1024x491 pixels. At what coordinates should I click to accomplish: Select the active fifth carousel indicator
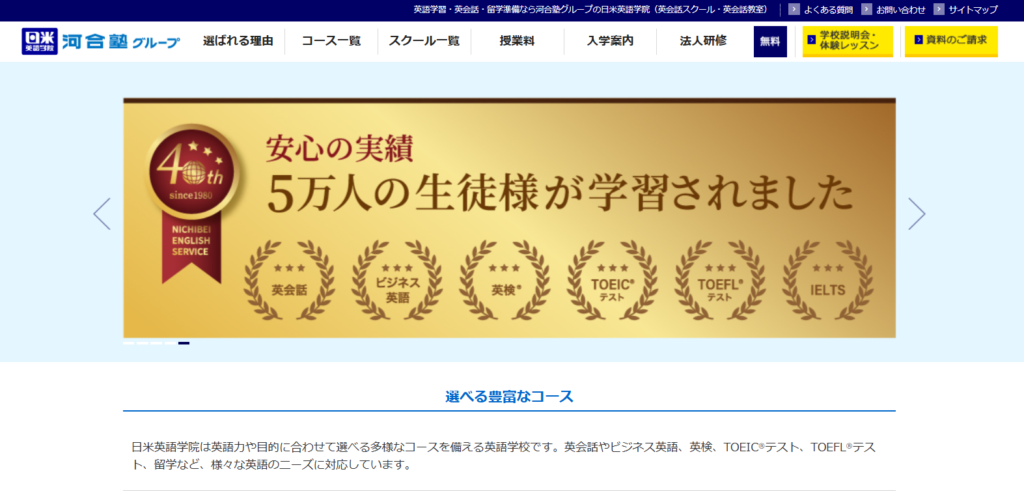click(184, 343)
